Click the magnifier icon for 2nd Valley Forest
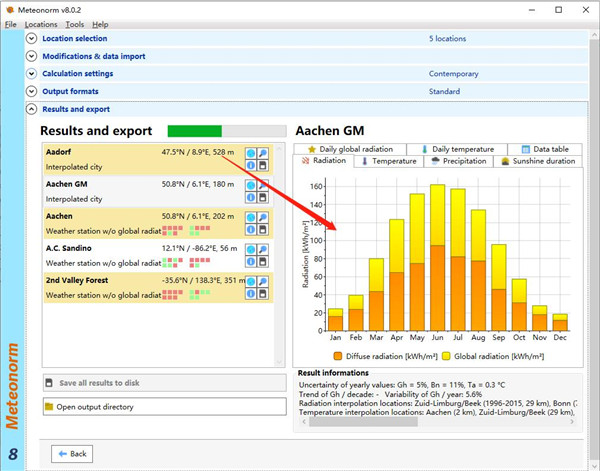The width and height of the screenshot is (600, 471). click(x=263, y=282)
